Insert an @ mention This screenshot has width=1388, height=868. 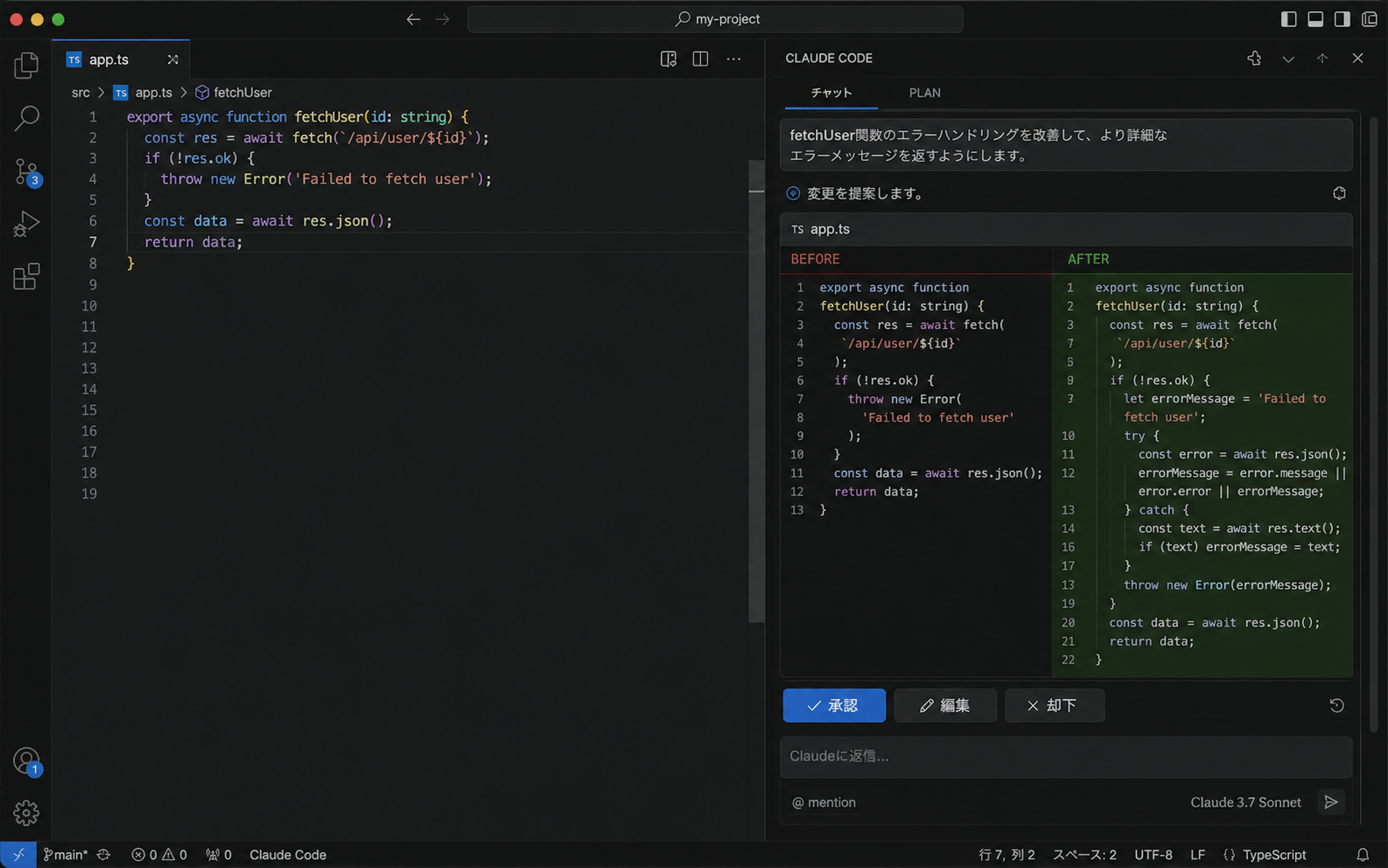click(x=824, y=802)
